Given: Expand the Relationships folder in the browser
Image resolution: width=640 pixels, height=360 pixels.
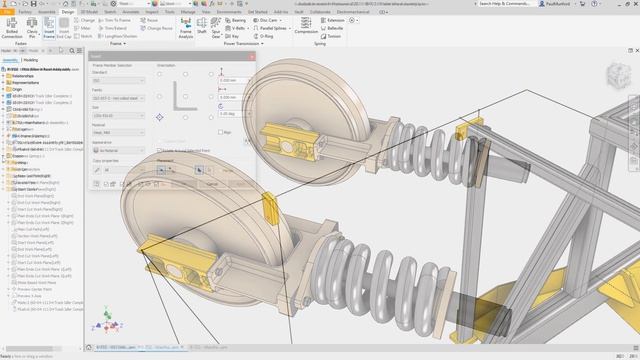Looking at the screenshot, I should pos(3,76).
